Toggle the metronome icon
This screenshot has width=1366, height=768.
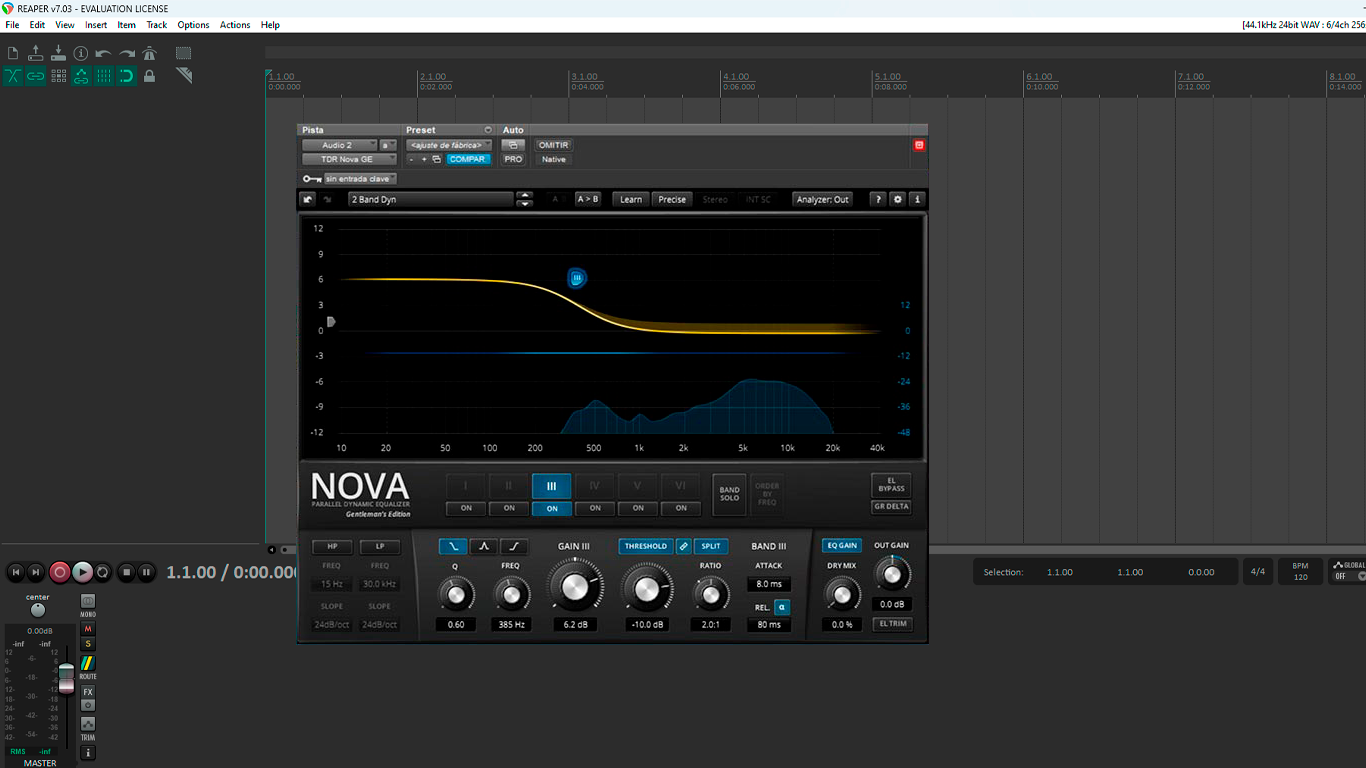(x=150, y=53)
